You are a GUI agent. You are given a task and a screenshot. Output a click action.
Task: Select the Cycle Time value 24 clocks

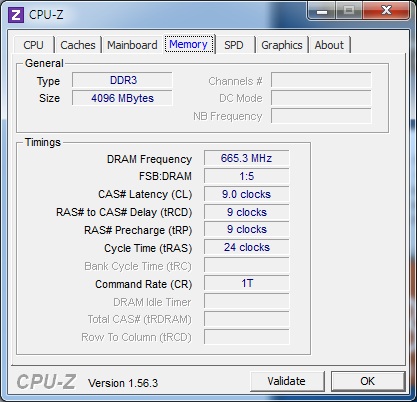coord(247,247)
